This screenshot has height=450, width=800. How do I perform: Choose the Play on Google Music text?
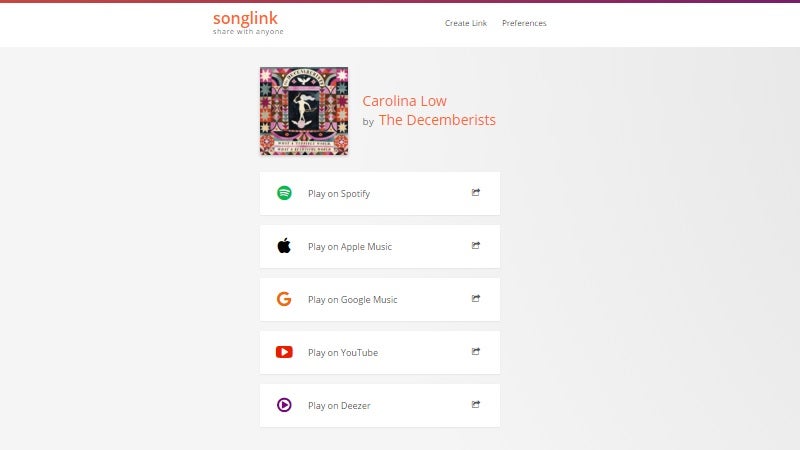(x=353, y=300)
